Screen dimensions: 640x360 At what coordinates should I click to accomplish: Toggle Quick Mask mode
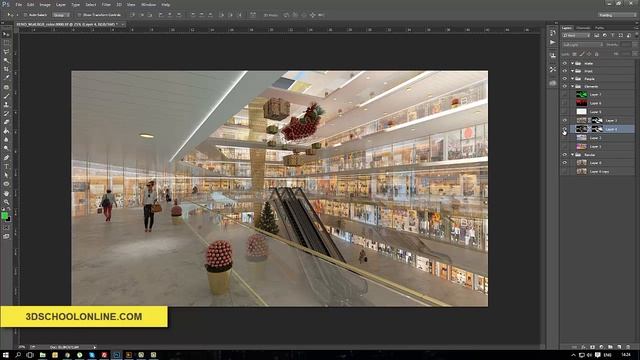(x=6, y=228)
